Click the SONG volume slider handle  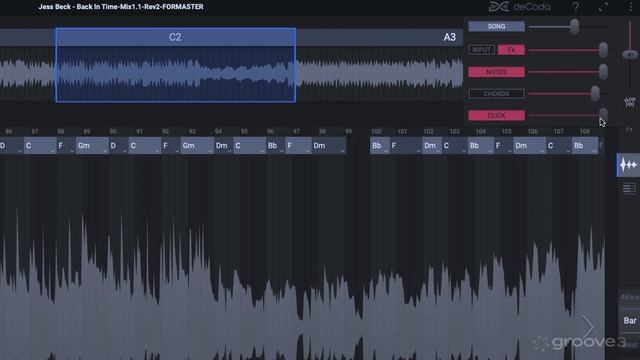(574, 27)
